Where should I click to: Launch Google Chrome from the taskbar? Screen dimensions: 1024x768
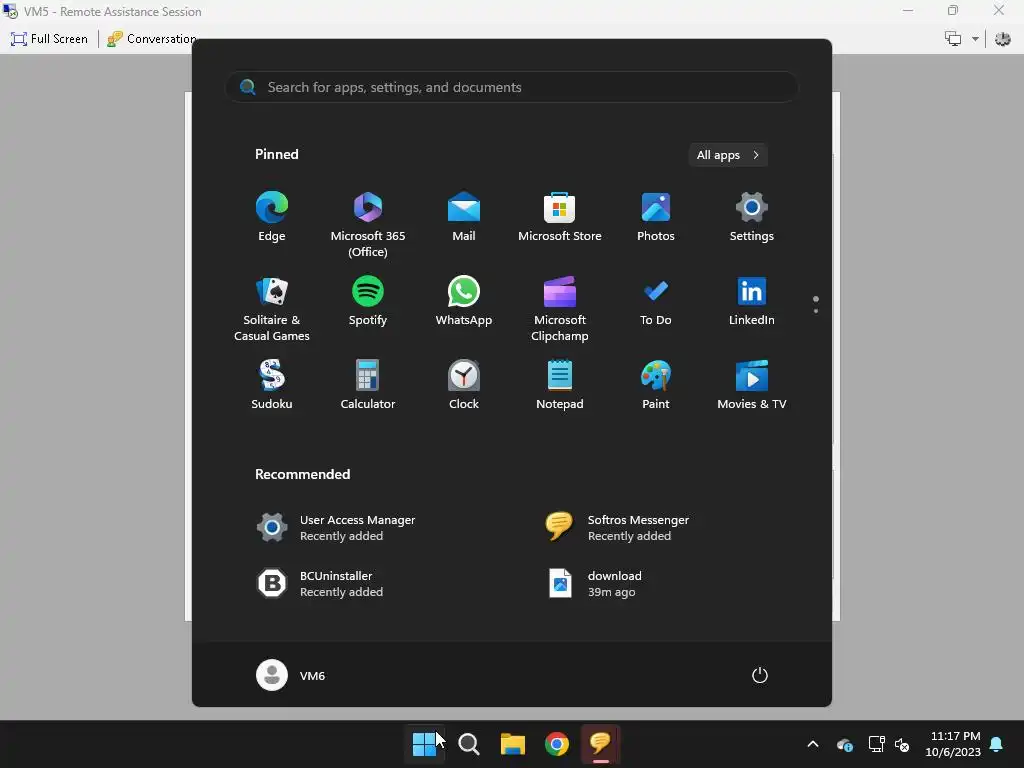pyautogui.click(x=556, y=744)
